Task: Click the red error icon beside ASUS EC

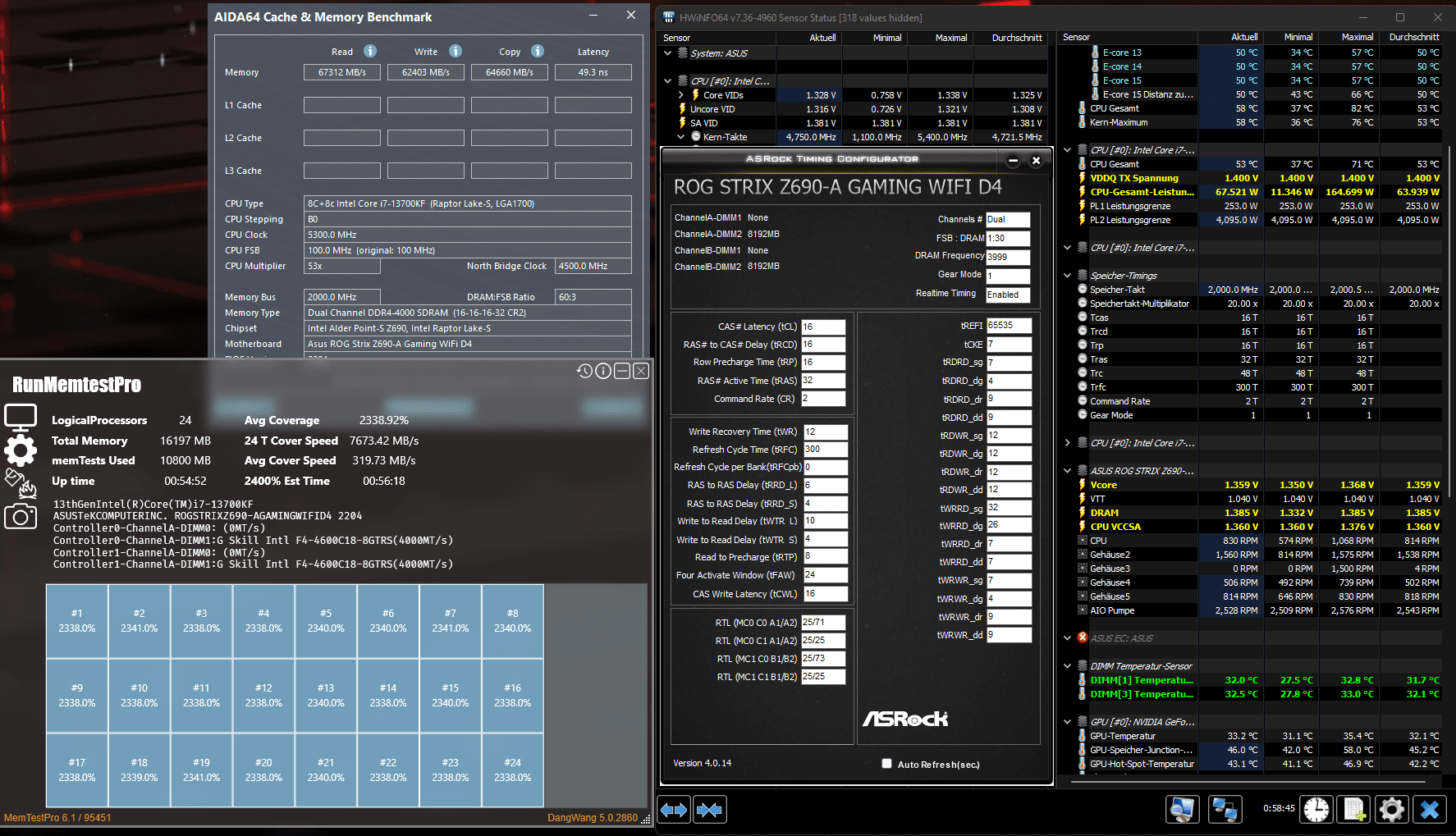Action: click(x=1083, y=637)
